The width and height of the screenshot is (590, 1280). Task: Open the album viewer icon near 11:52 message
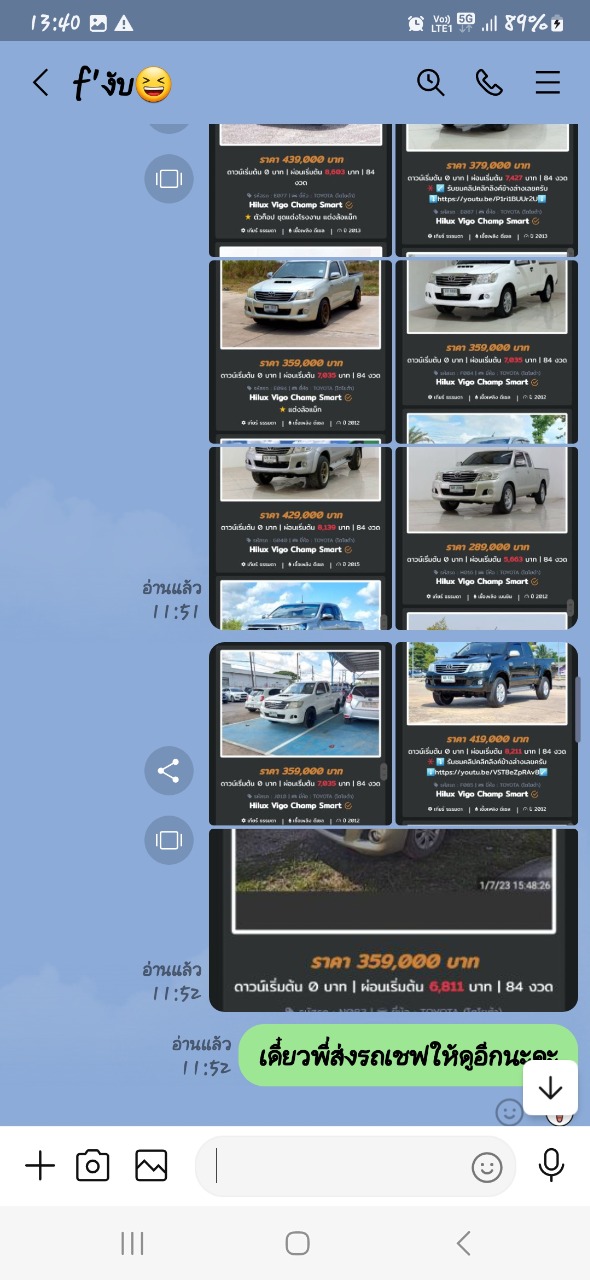pyautogui.click(x=169, y=839)
